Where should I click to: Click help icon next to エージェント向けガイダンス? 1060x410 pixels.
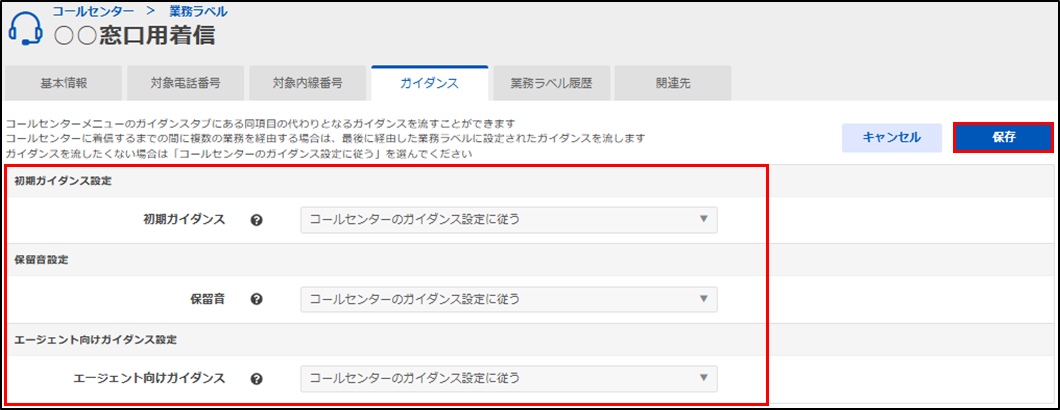pyautogui.click(x=256, y=379)
